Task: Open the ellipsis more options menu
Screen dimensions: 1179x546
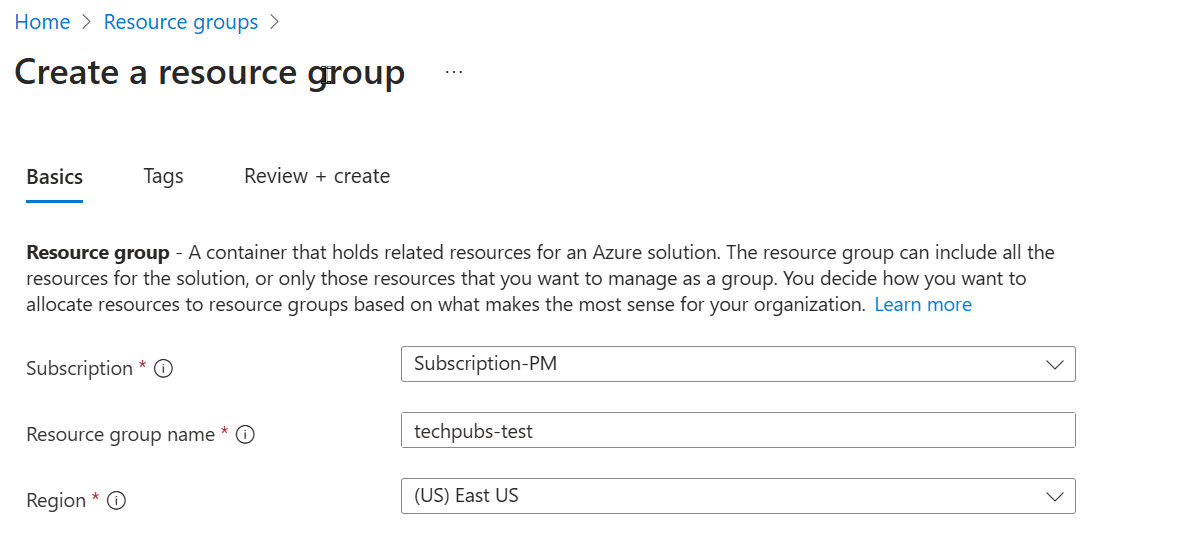Action: tap(454, 72)
